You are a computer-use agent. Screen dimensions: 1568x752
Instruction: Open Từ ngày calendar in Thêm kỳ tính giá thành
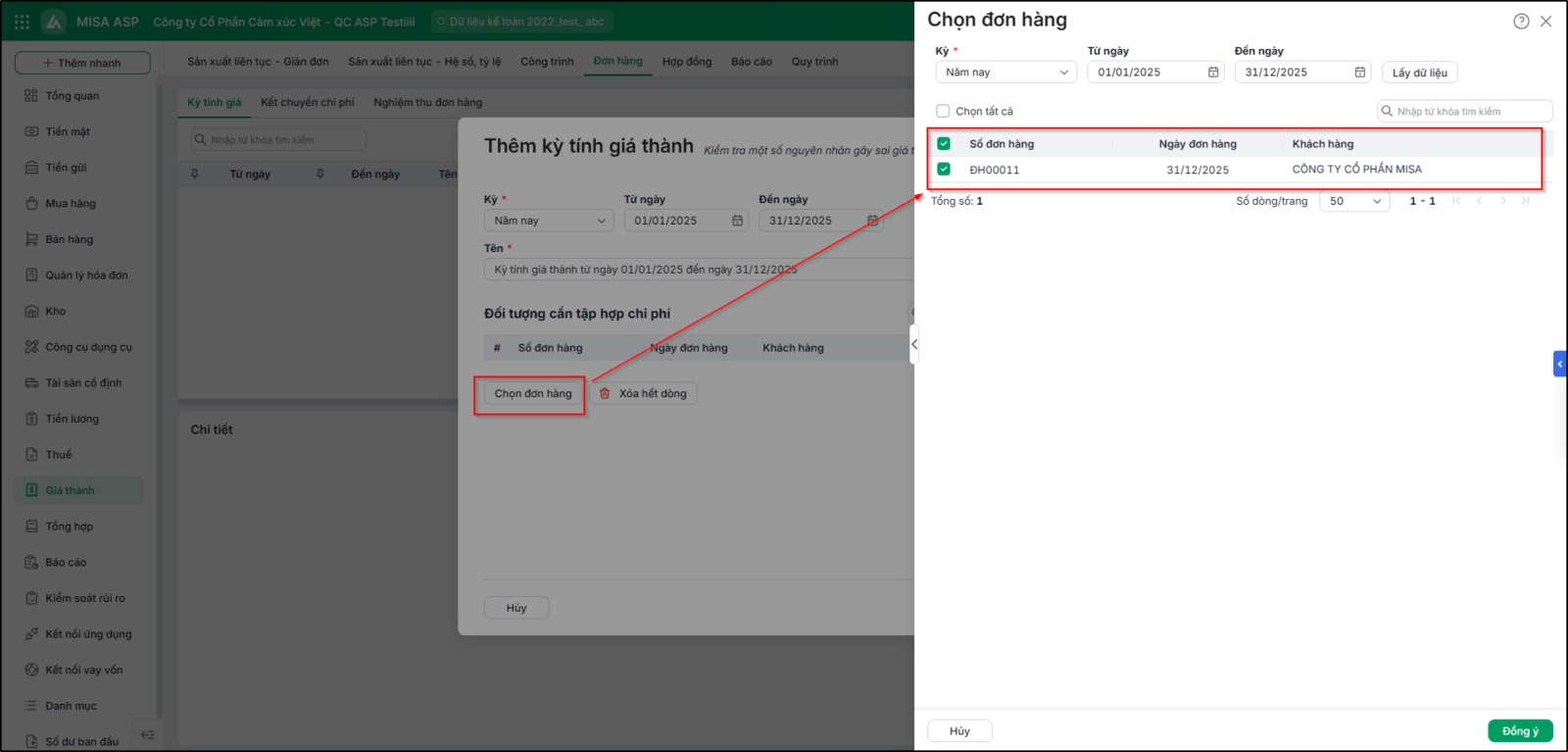(738, 221)
